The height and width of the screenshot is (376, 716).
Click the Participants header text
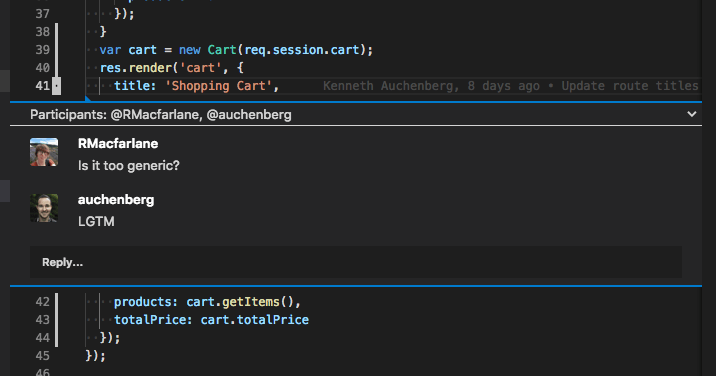coord(161,115)
